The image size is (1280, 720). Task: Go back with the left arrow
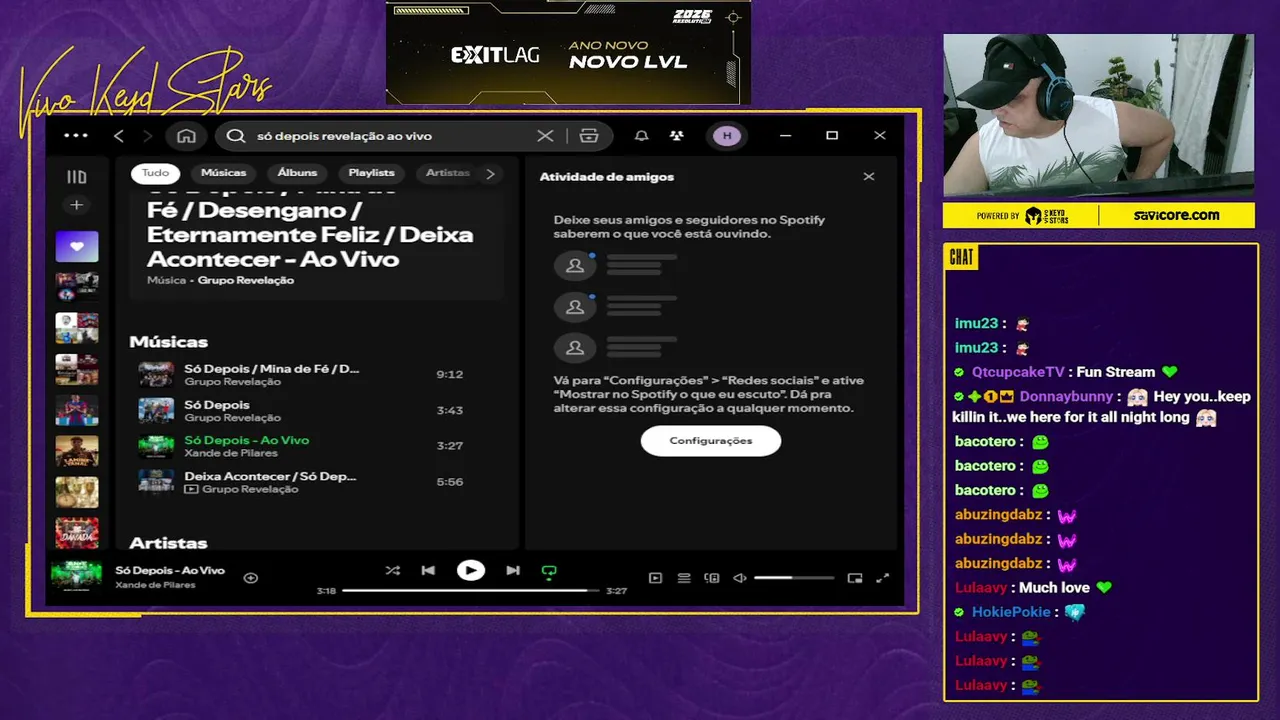pyautogui.click(x=119, y=136)
